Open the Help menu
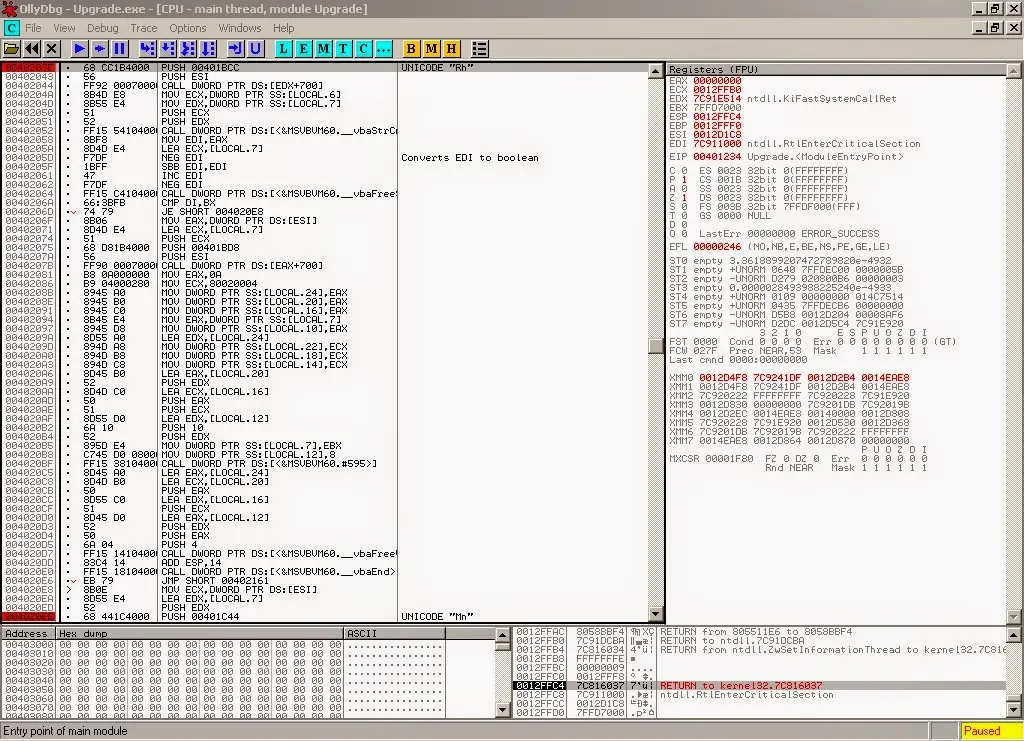 click(x=283, y=28)
